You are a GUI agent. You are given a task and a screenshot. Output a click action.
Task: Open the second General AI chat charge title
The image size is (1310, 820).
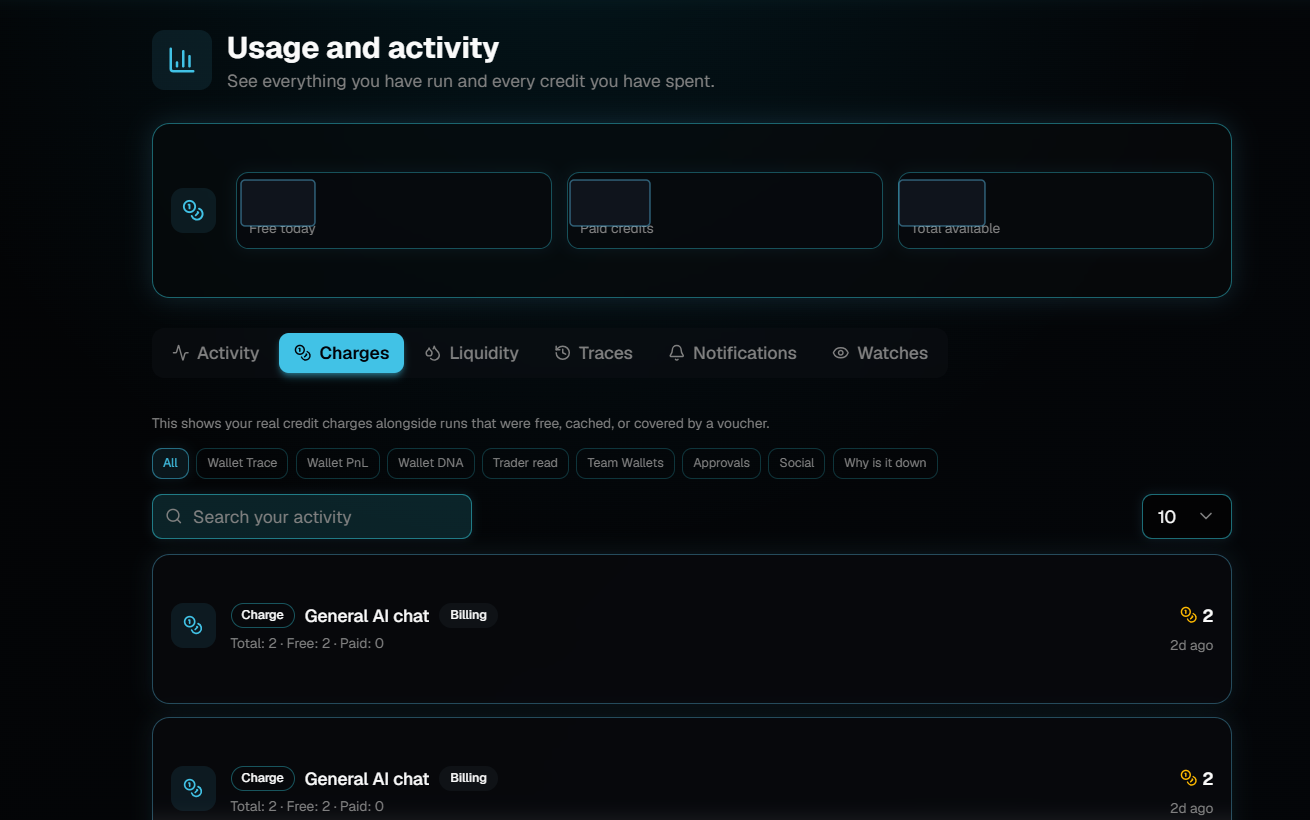point(367,779)
